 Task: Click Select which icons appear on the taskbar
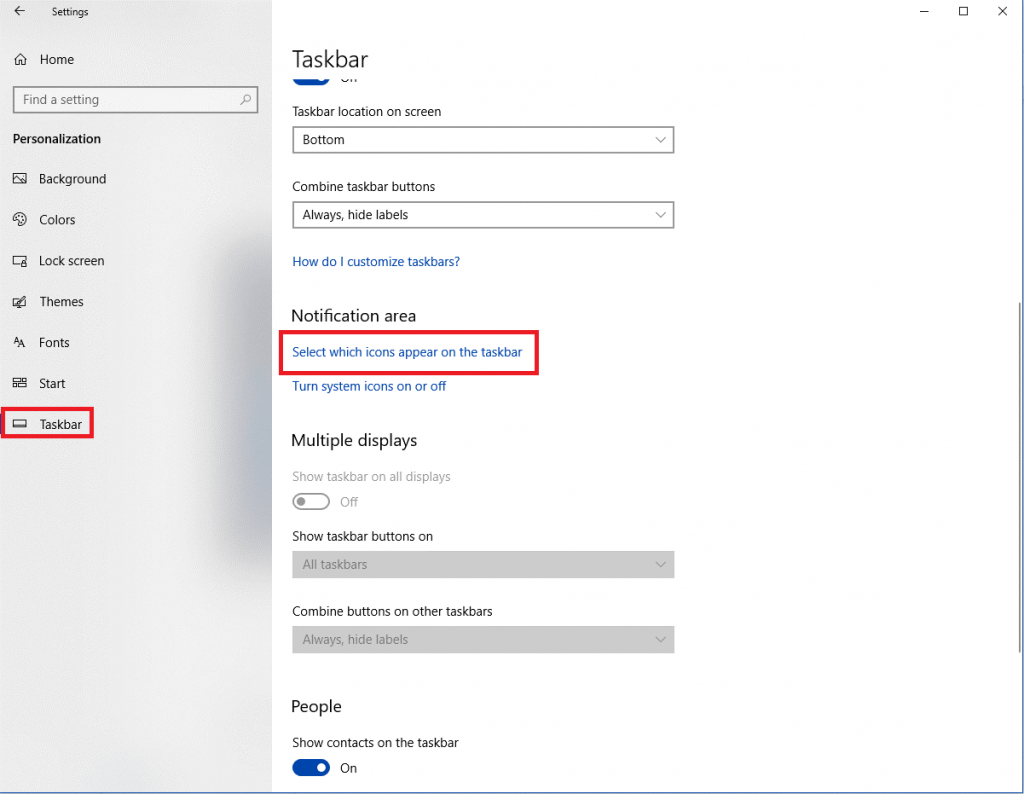[407, 353]
